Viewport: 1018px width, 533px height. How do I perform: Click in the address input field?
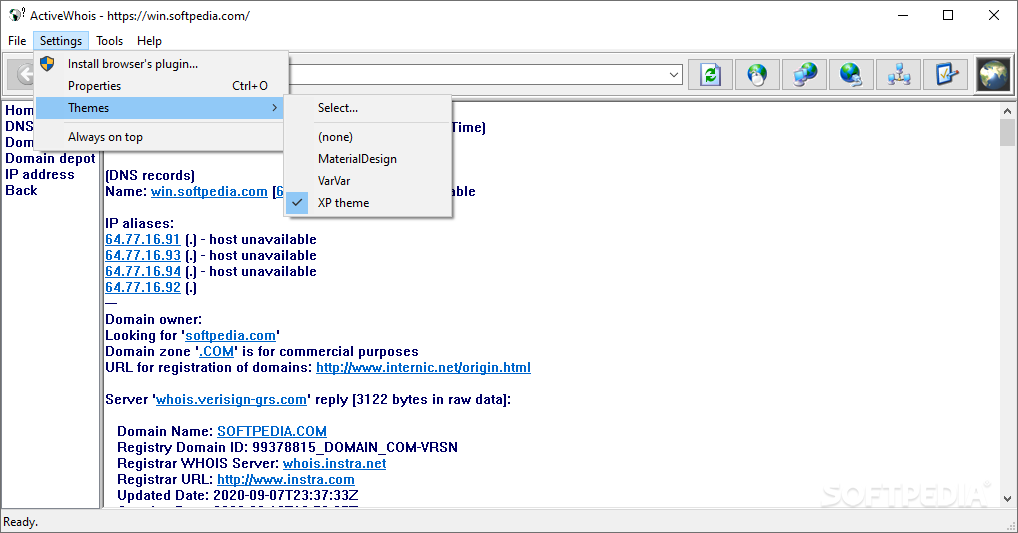point(477,75)
